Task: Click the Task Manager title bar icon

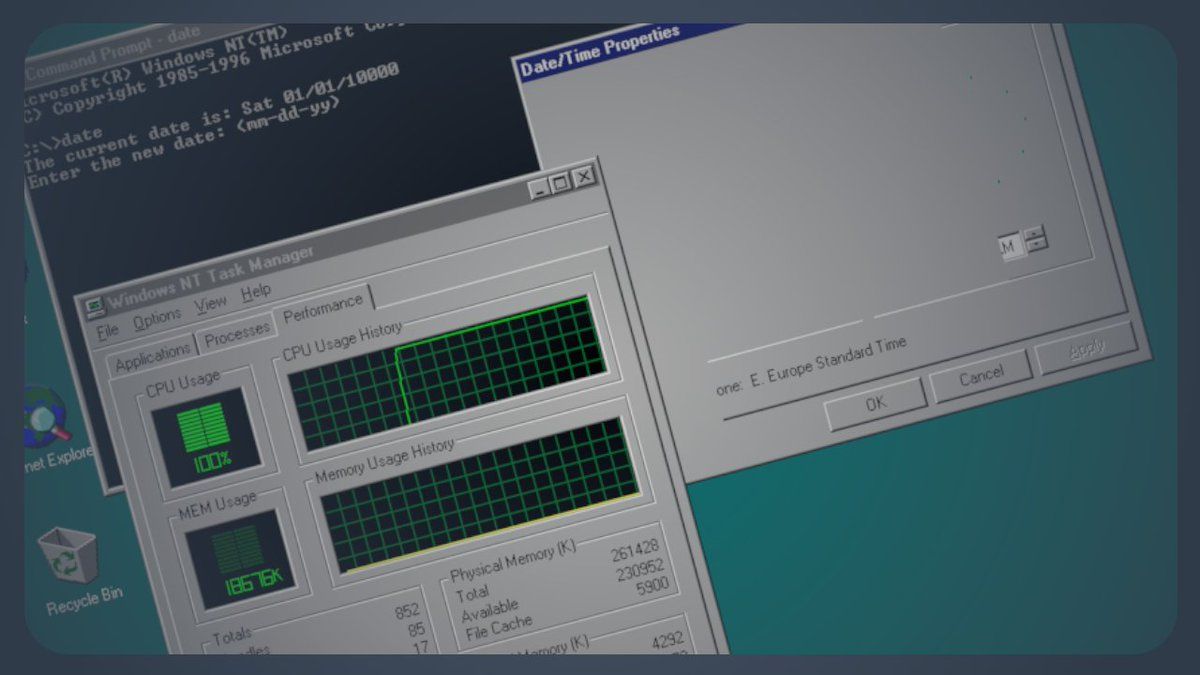Action: point(94,305)
